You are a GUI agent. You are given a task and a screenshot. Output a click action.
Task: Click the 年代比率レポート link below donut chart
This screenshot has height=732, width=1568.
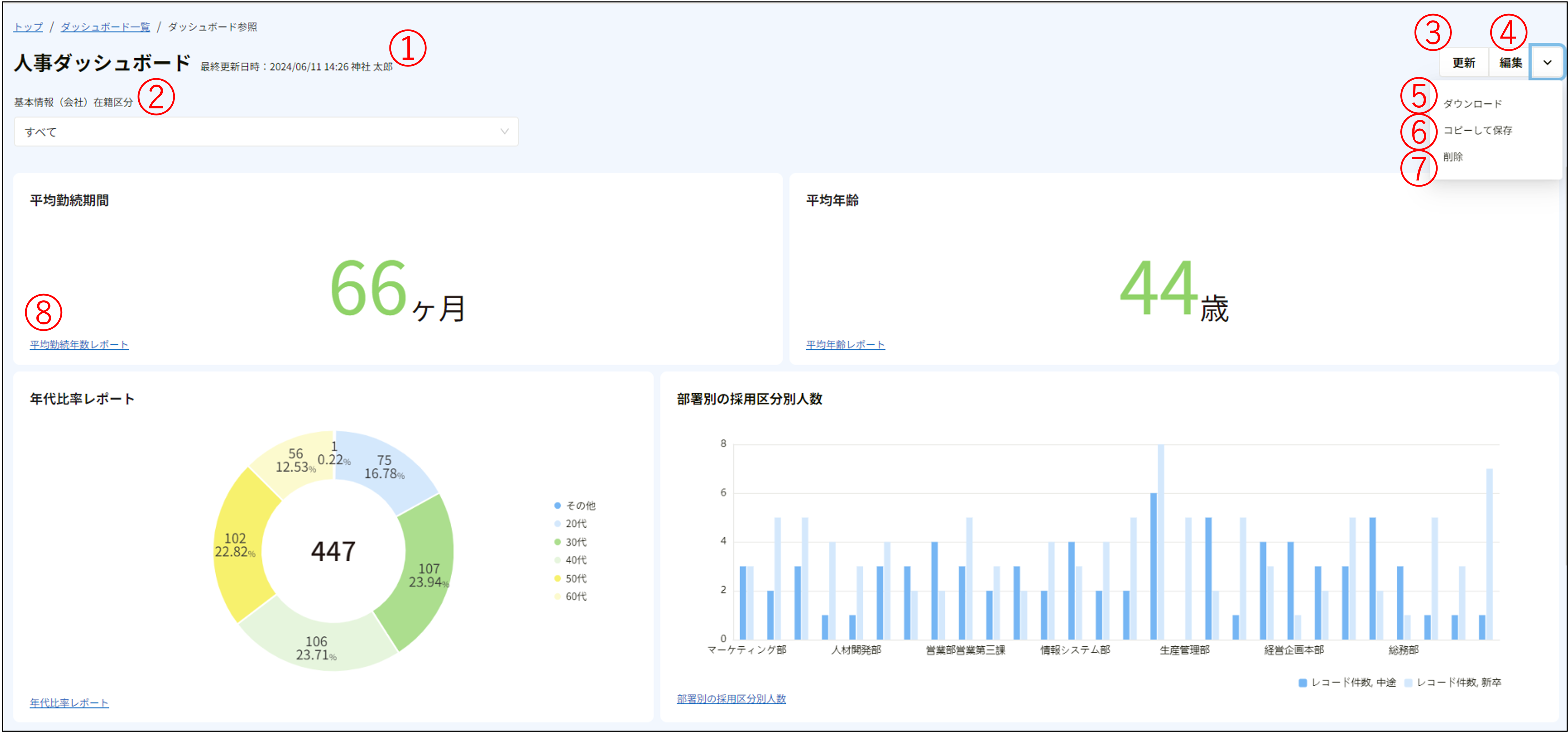pyautogui.click(x=69, y=703)
